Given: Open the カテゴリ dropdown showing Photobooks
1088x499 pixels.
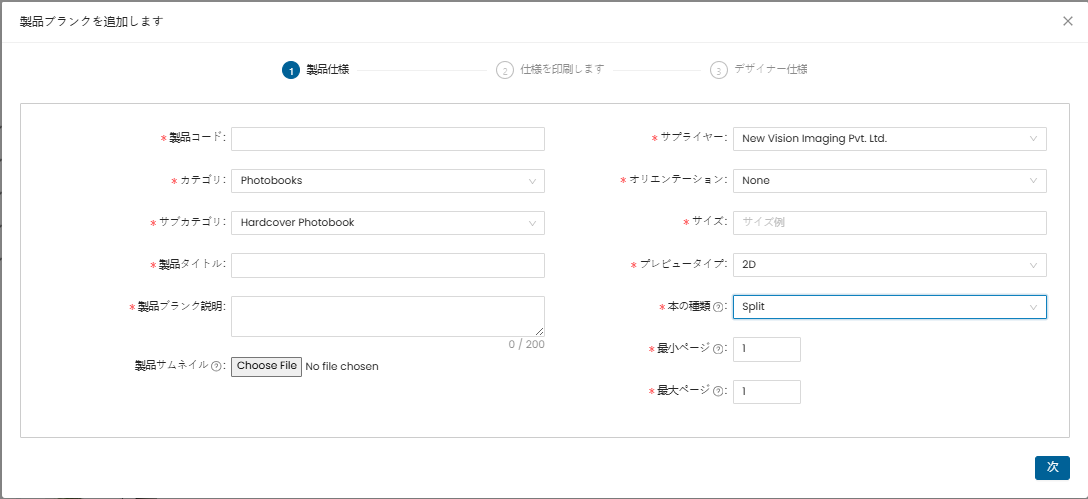Looking at the screenshot, I should pyautogui.click(x=387, y=181).
